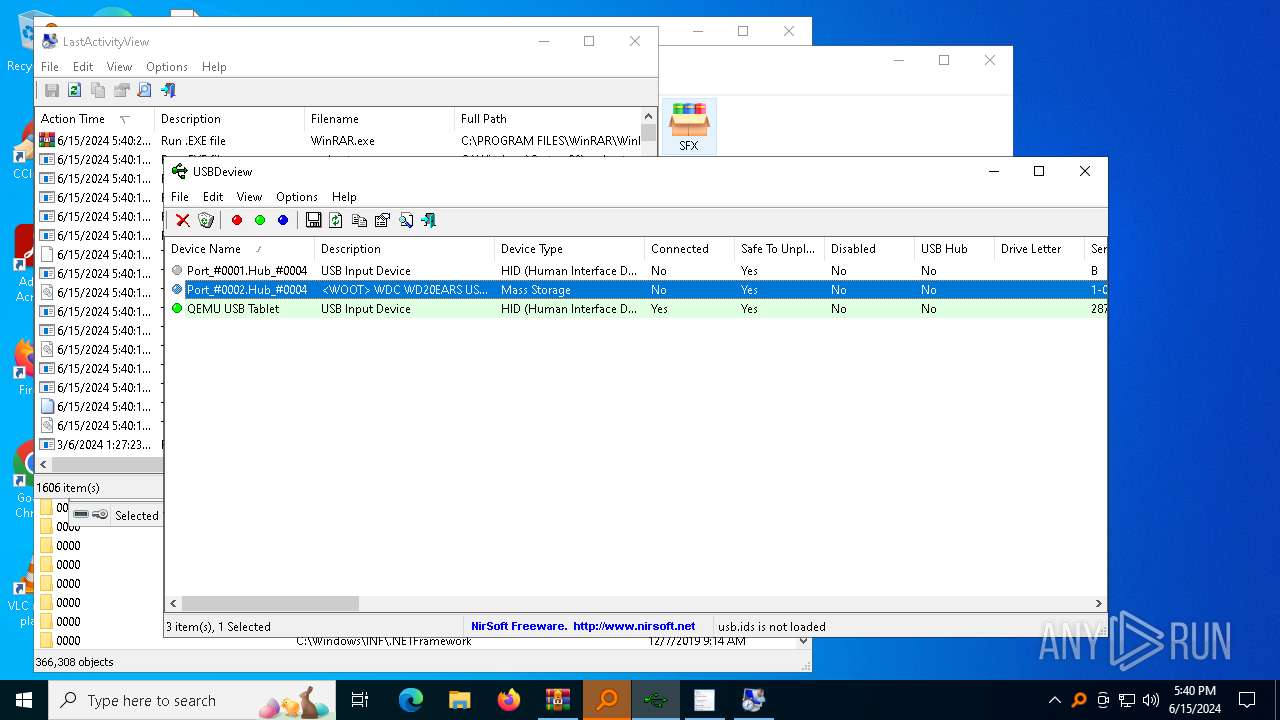
Task: Open Help menu in USBDeview
Action: (x=344, y=197)
